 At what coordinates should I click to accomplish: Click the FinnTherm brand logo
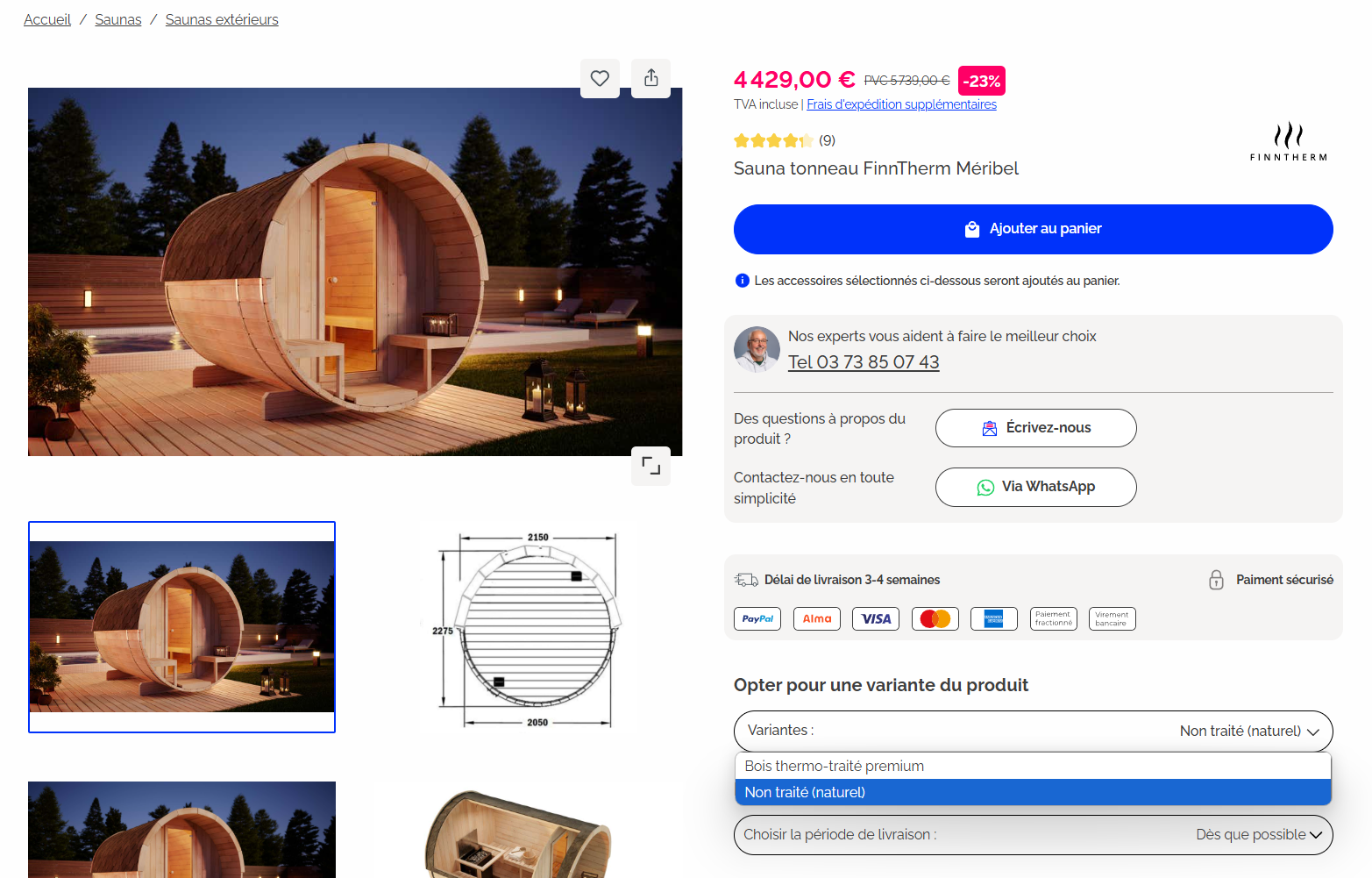1288,142
